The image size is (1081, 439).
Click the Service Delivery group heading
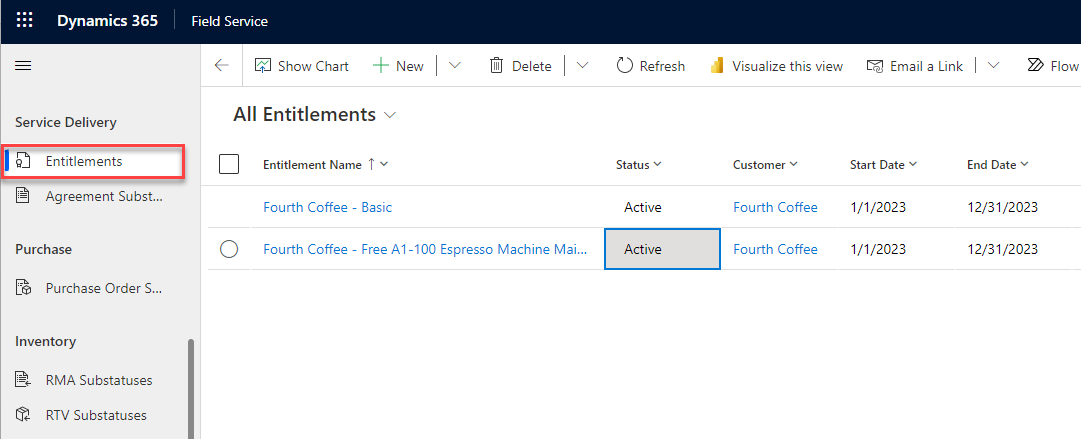(x=65, y=122)
